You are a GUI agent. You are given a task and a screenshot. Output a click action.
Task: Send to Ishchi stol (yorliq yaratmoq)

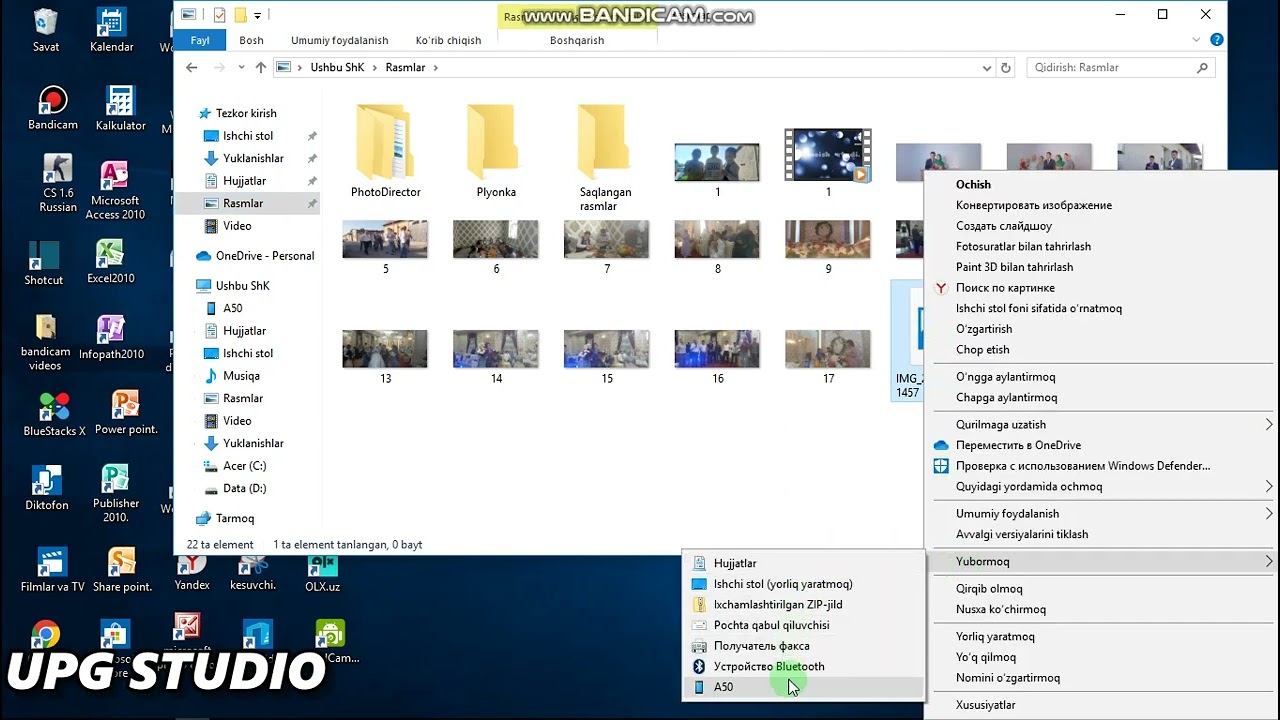pos(803,584)
